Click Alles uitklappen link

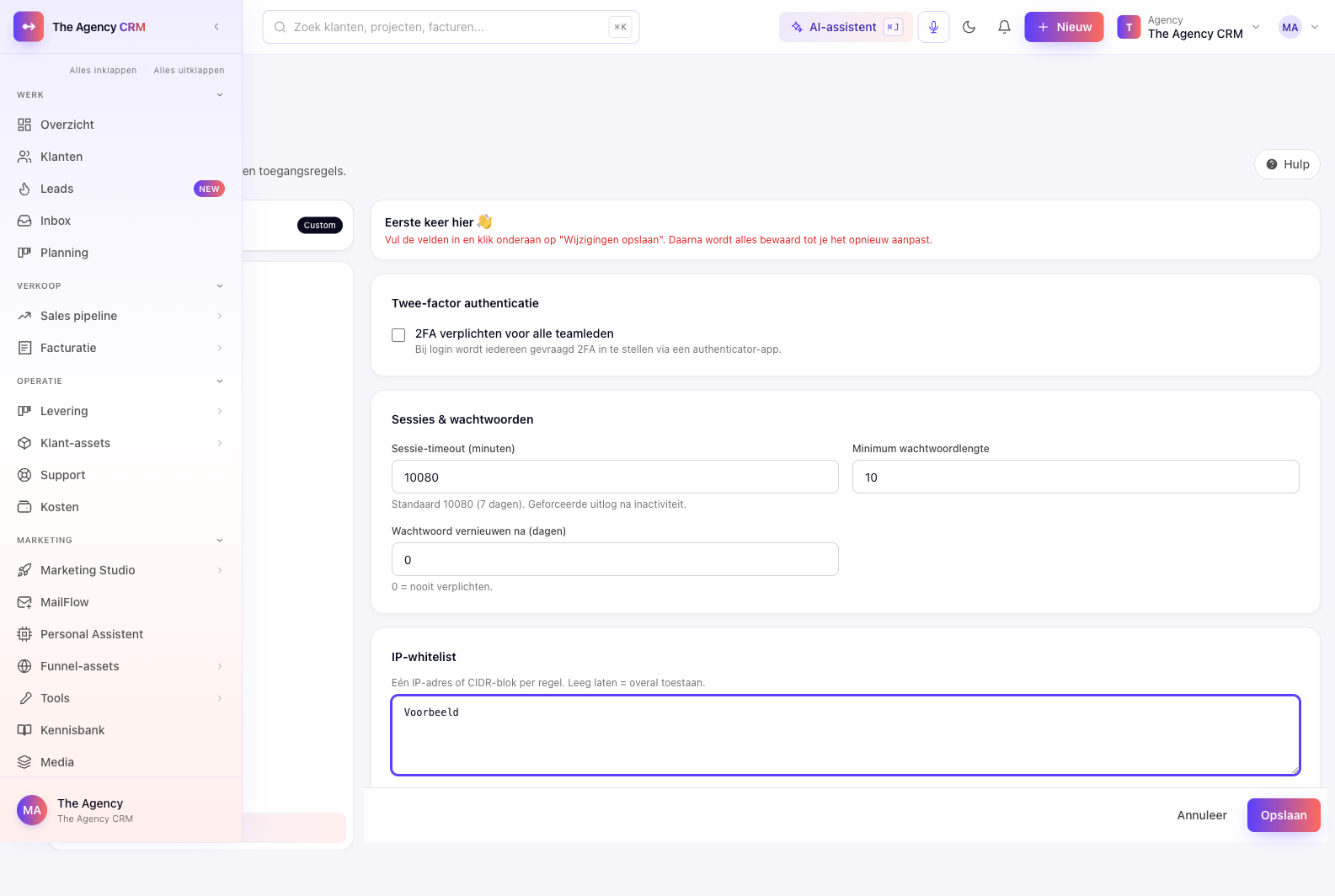click(190, 71)
